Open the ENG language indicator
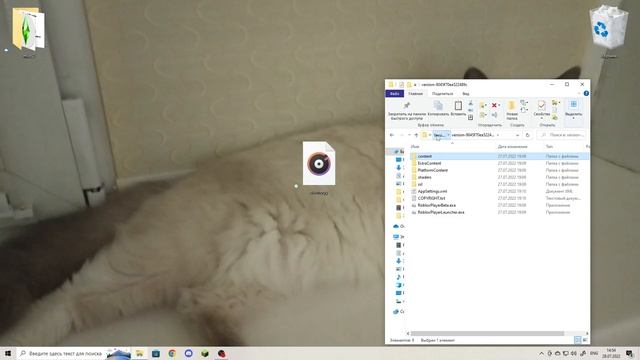 point(594,353)
